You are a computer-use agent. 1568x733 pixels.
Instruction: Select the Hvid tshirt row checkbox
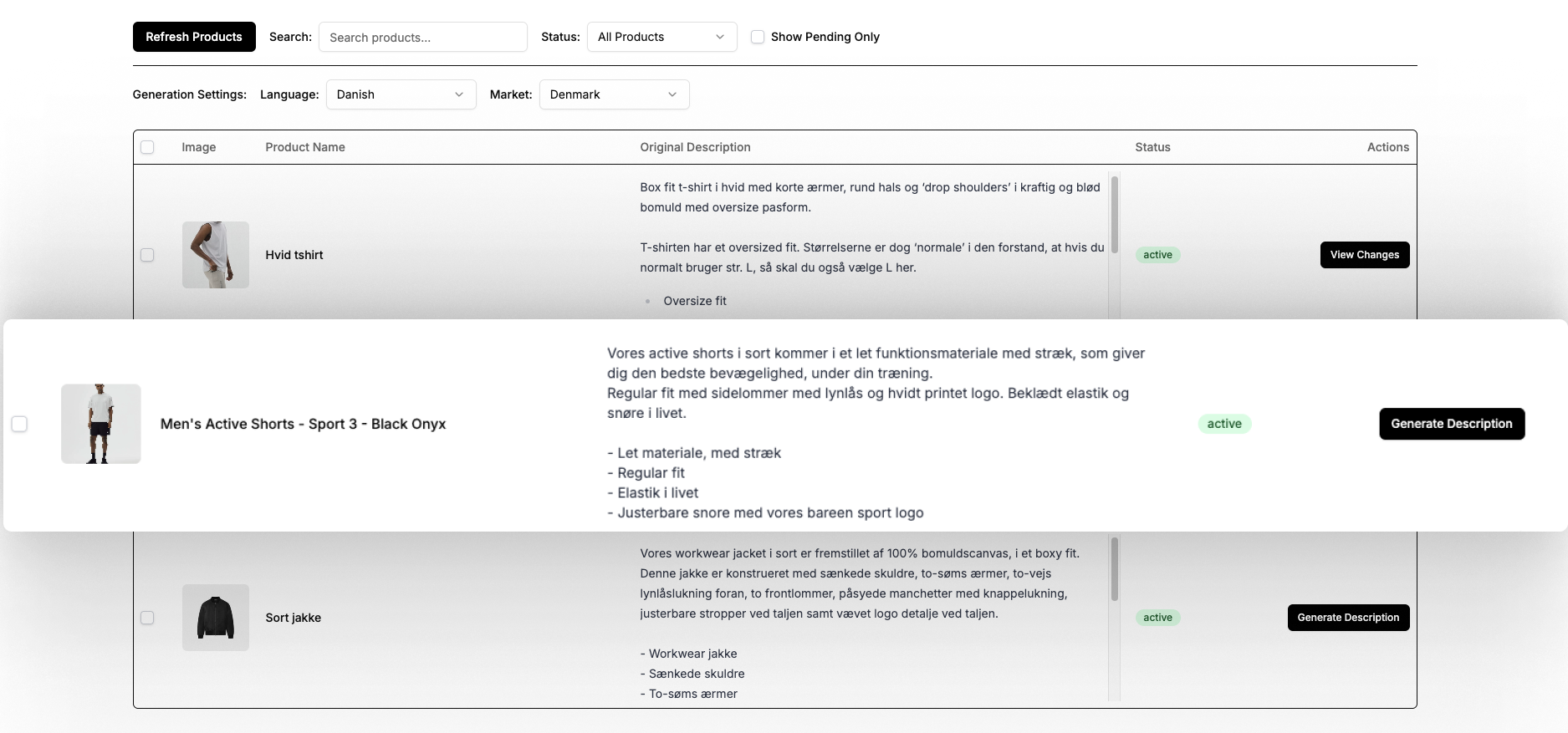coord(147,255)
